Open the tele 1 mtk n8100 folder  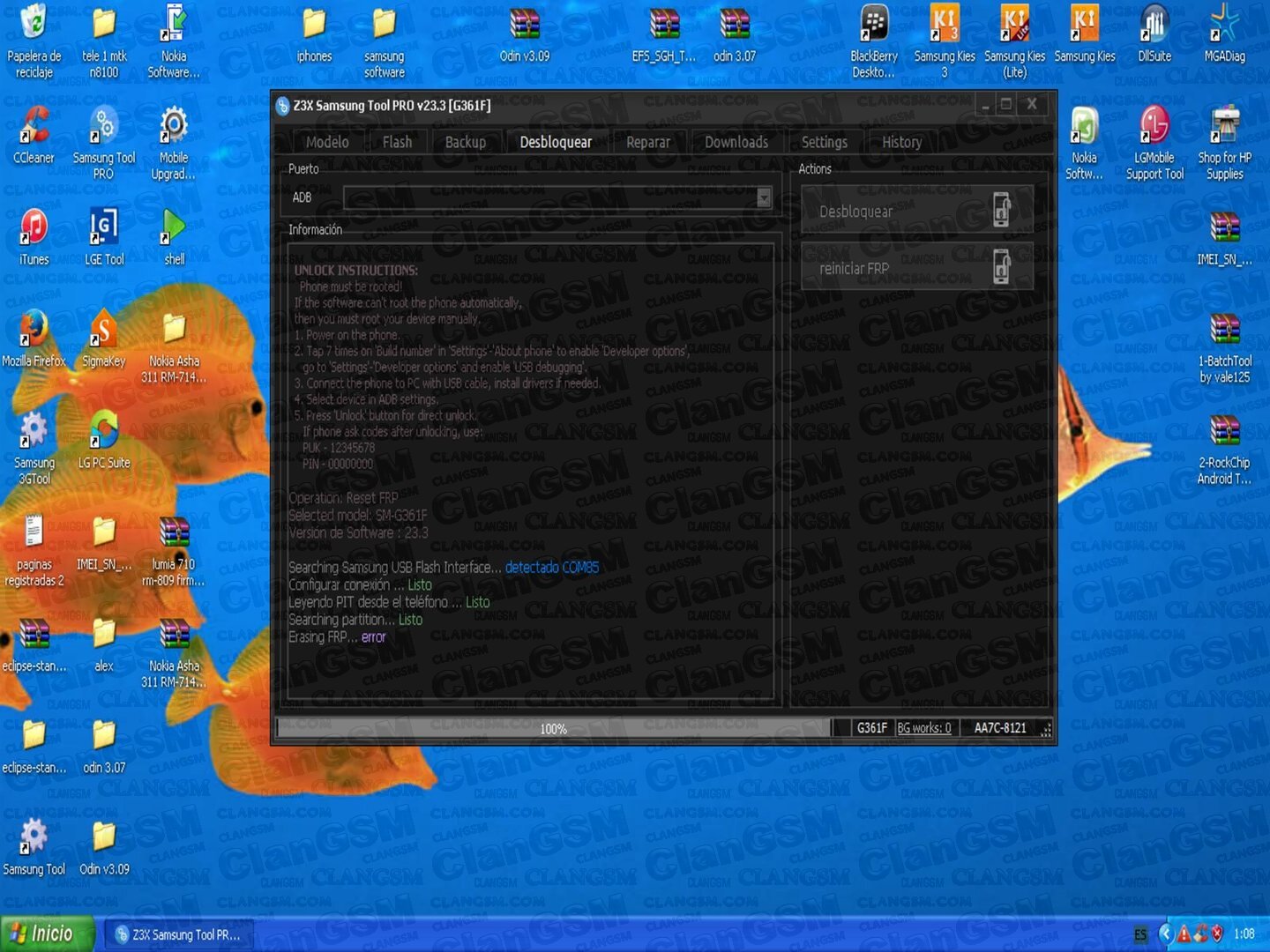click(104, 41)
